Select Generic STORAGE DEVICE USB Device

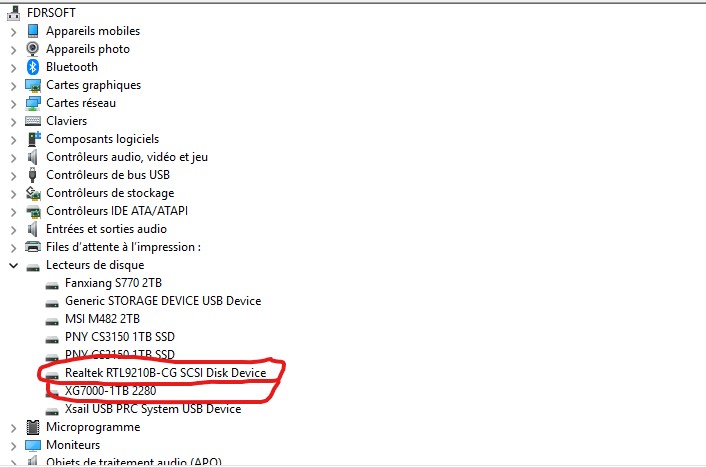[x=162, y=301]
